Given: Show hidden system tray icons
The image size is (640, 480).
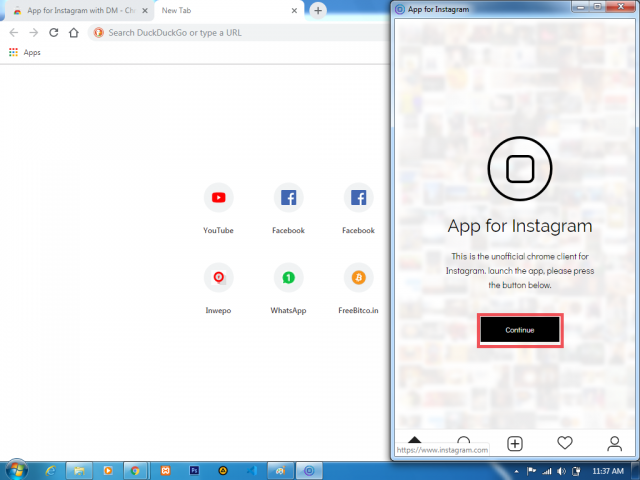Looking at the screenshot, I should coord(518,470).
